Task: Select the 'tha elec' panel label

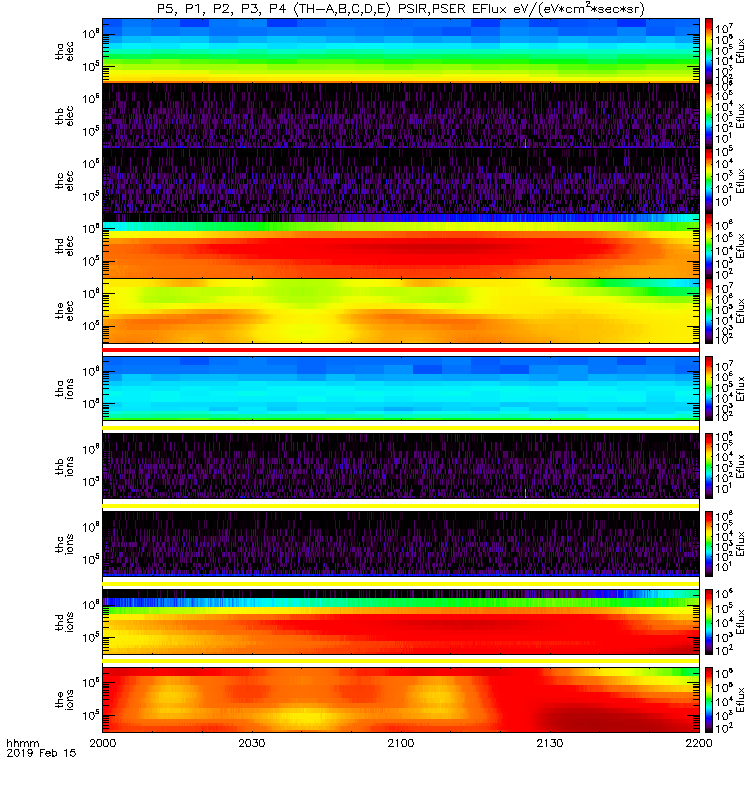Action: click(x=65, y=51)
